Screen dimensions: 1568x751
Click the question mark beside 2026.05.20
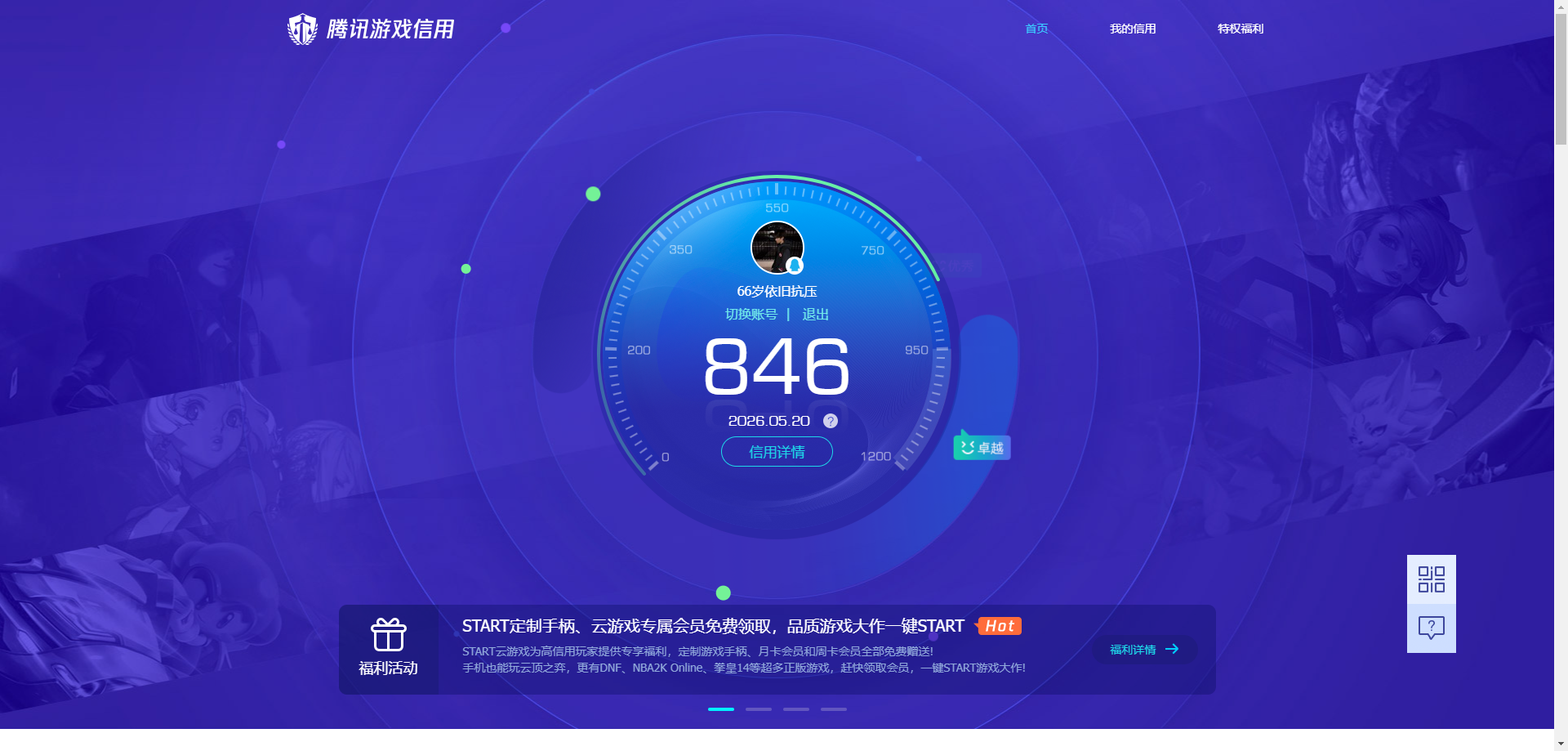coord(831,421)
